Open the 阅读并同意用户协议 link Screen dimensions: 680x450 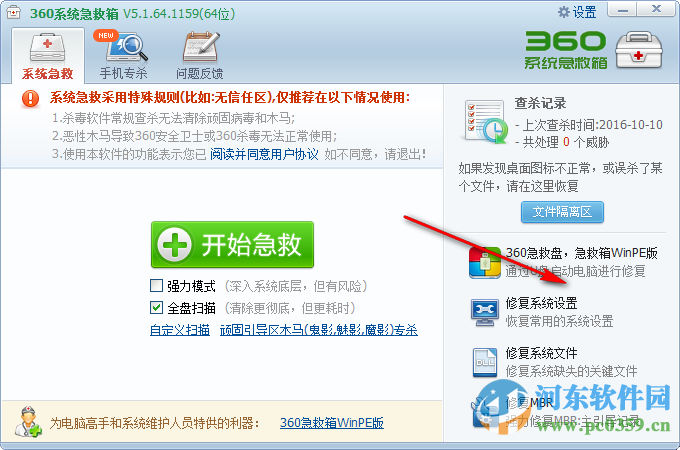pyautogui.click(x=264, y=154)
